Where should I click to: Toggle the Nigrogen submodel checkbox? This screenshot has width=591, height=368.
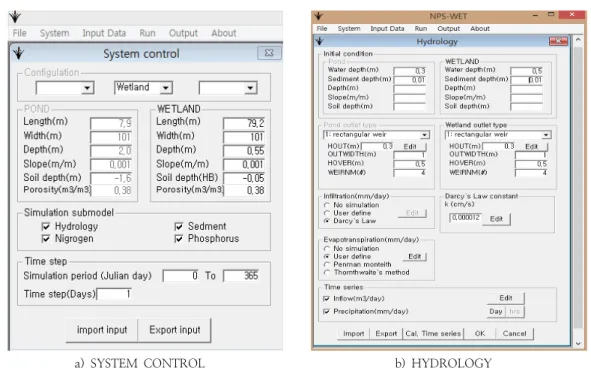(46, 239)
